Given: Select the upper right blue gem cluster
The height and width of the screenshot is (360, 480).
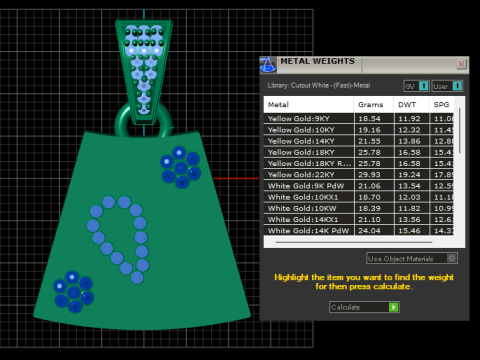Looking at the screenshot, I should [x=181, y=167].
